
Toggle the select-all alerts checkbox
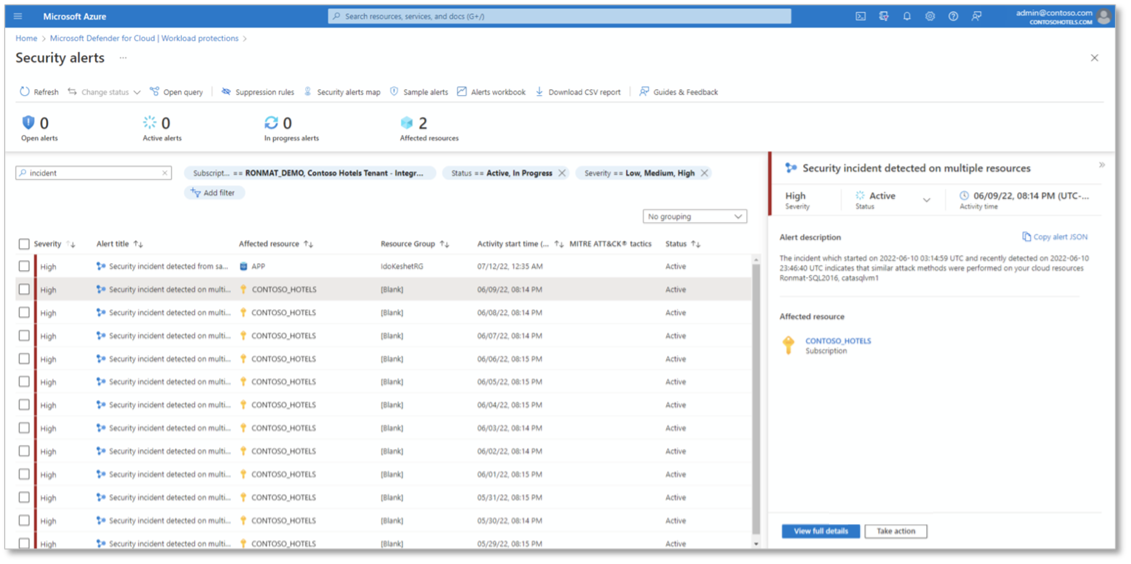pos(24,244)
